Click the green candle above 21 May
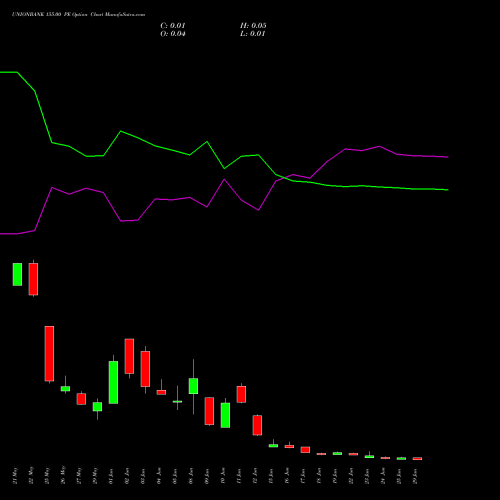 pyautogui.click(x=17, y=274)
